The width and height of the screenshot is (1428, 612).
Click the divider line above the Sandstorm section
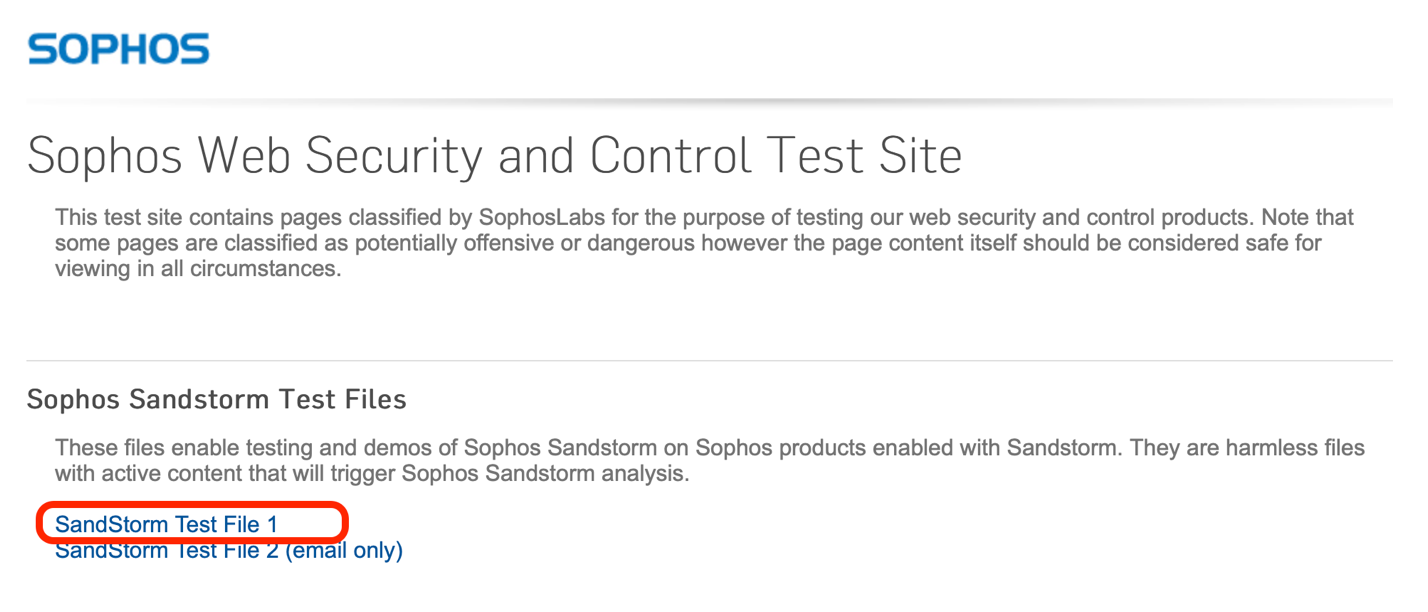coord(709,360)
